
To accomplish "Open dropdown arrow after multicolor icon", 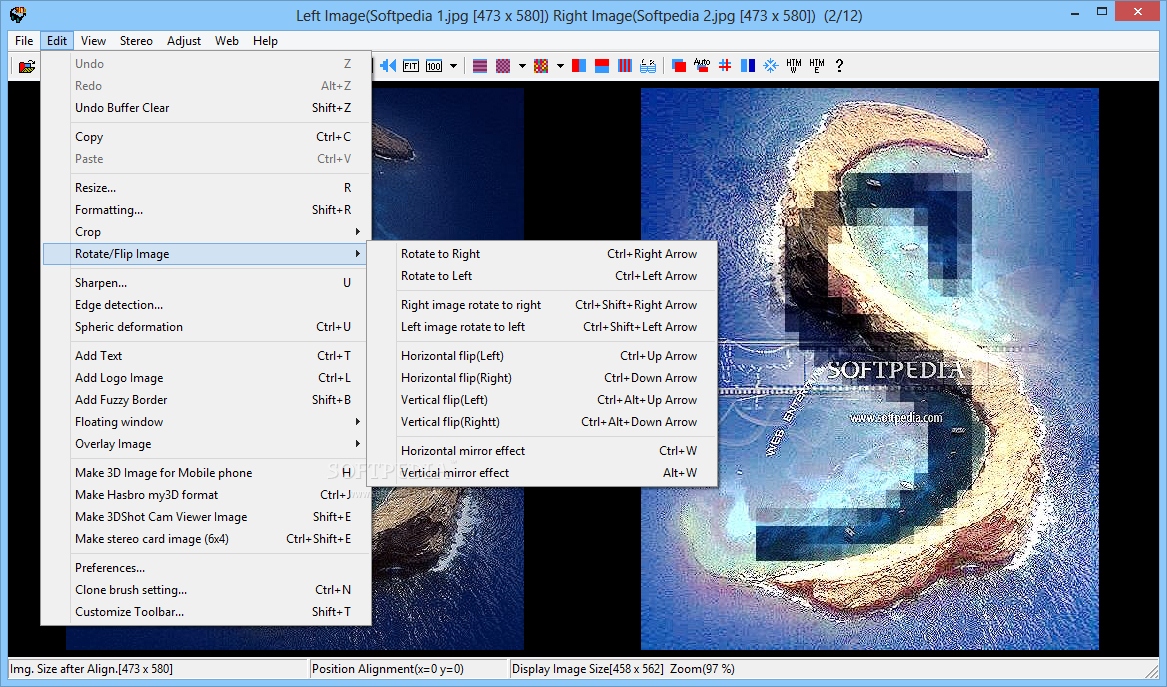I will (560, 65).
